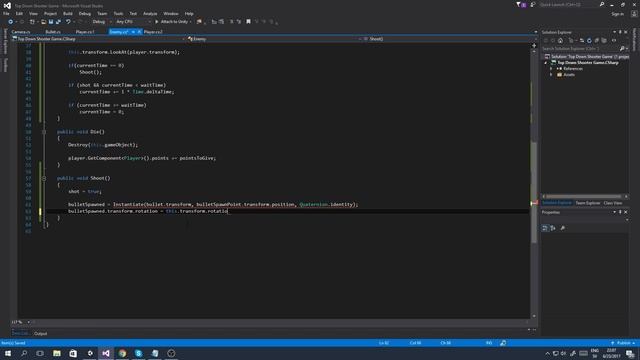
Task: Toggle the bookmark icon in the toolbar
Action: (x=248, y=22)
